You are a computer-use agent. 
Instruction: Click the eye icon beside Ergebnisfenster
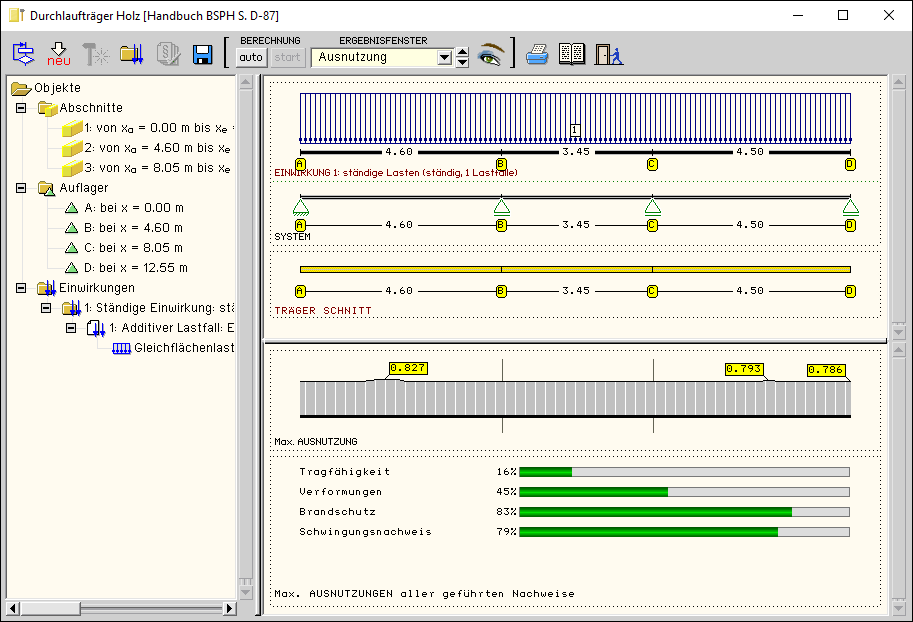coord(490,55)
